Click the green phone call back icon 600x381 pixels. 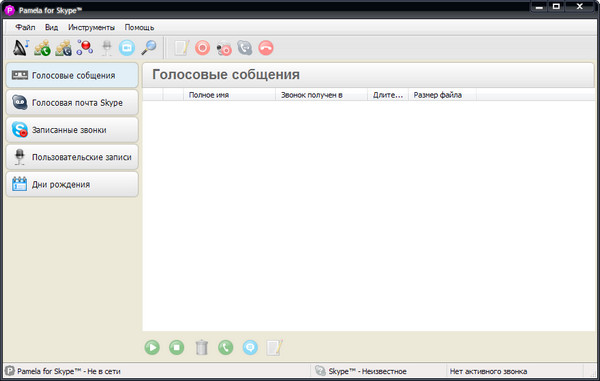pyautogui.click(x=226, y=347)
